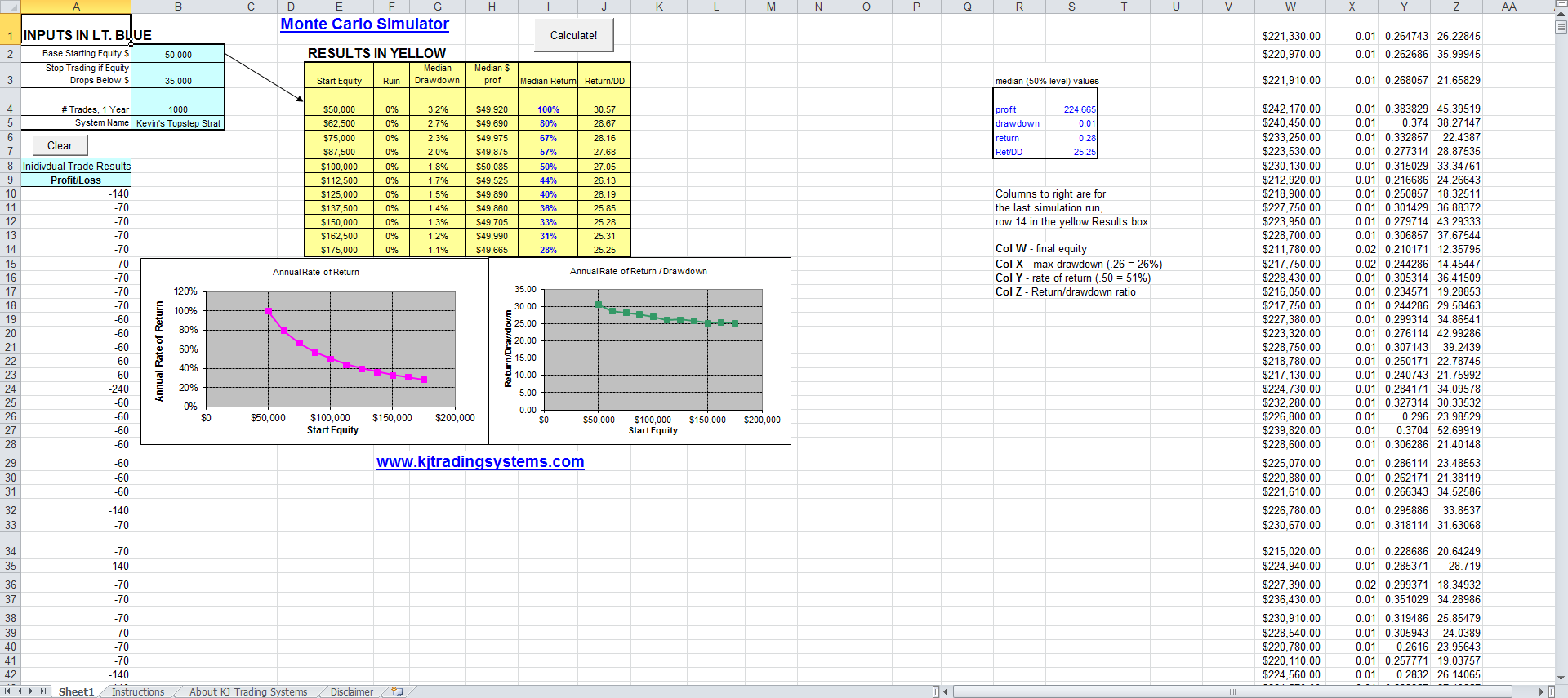Click the vertical split box right of horizontal scrollbar
The width and height of the screenshot is (1568, 698).
1550,691
